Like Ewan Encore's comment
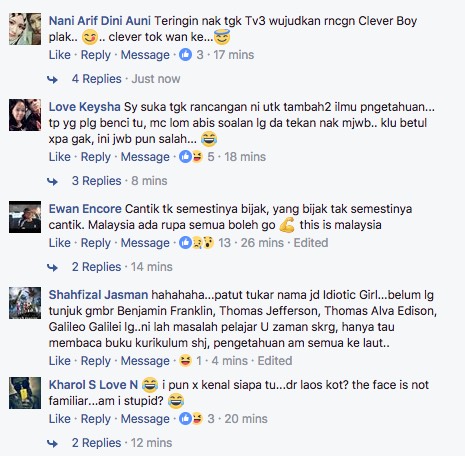Screen dimensions: 465x456 (x=60, y=243)
